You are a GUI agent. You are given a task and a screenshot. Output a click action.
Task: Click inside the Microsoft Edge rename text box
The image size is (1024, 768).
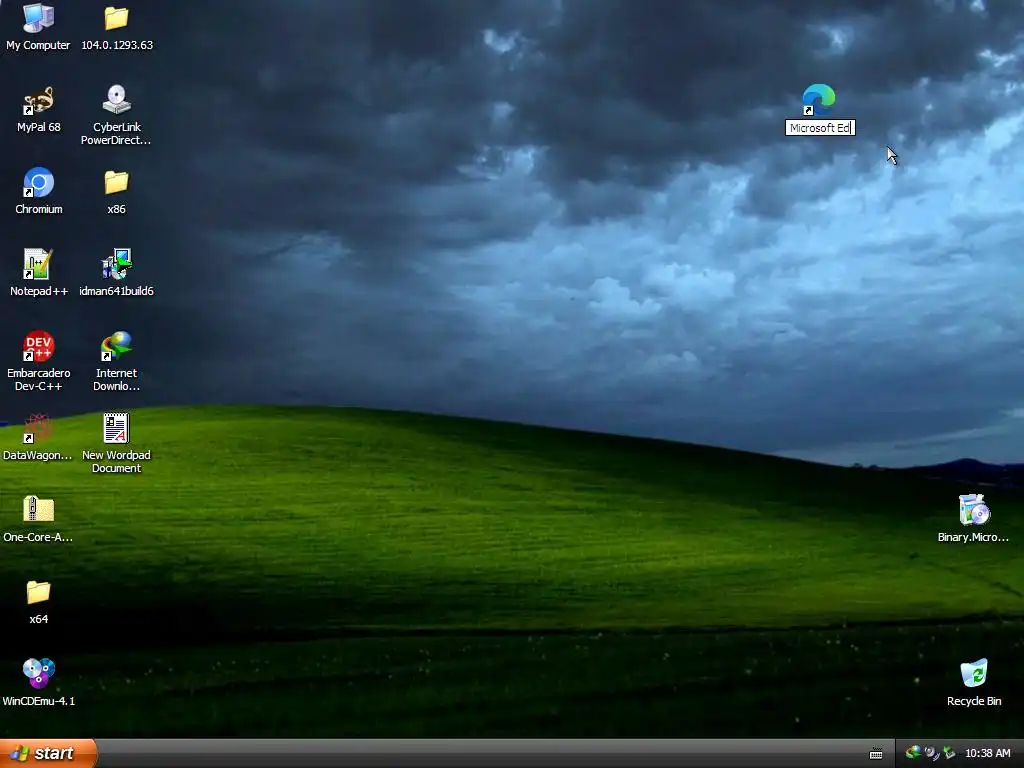[820, 128]
